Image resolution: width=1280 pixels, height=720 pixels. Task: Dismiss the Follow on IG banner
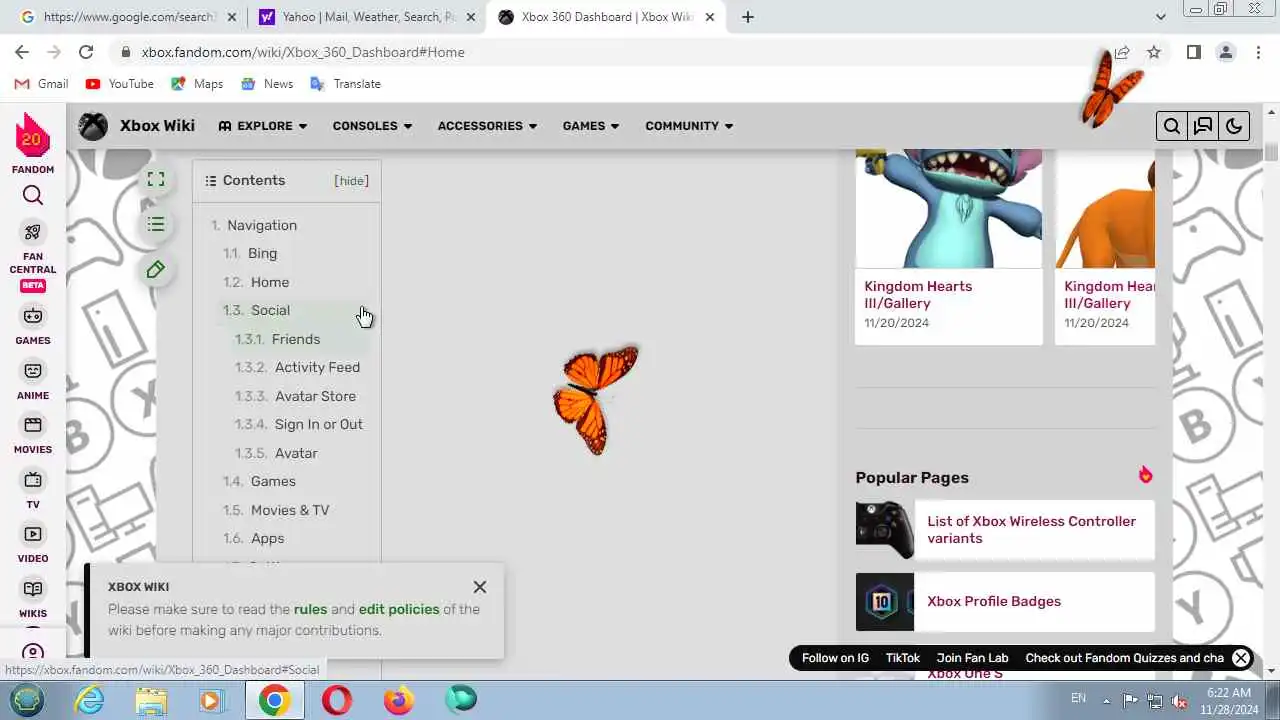tap(1241, 658)
